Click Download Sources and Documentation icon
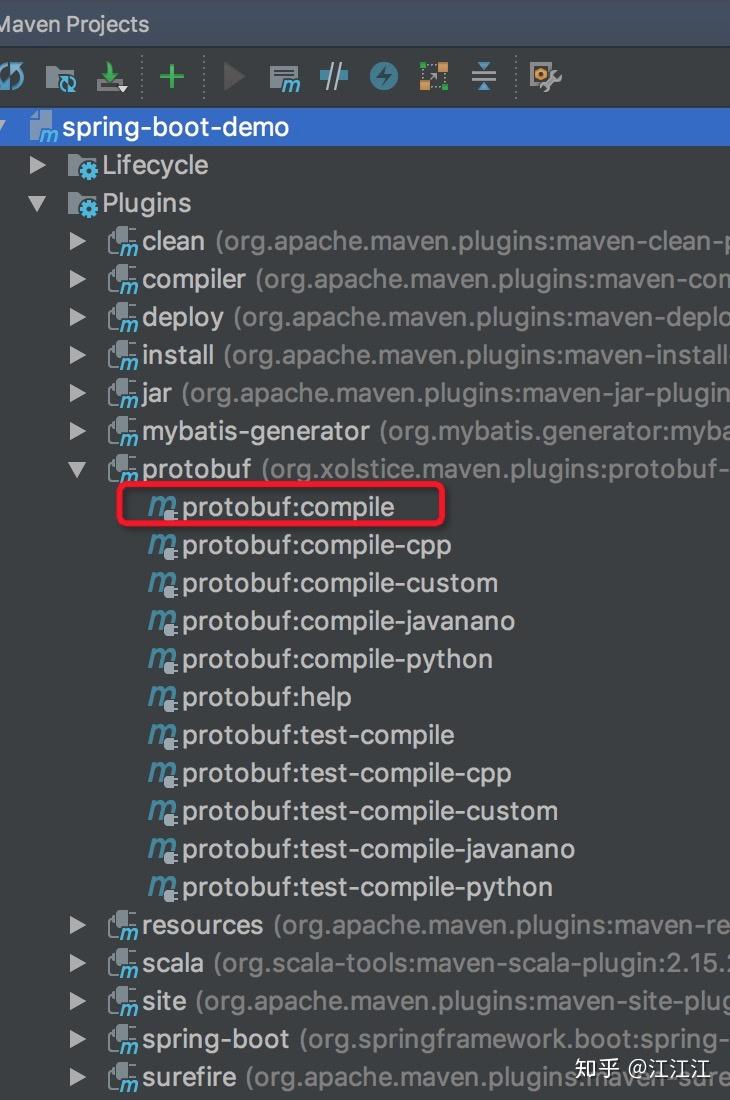Viewport: 730px width, 1100px height. [x=110, y=77]
